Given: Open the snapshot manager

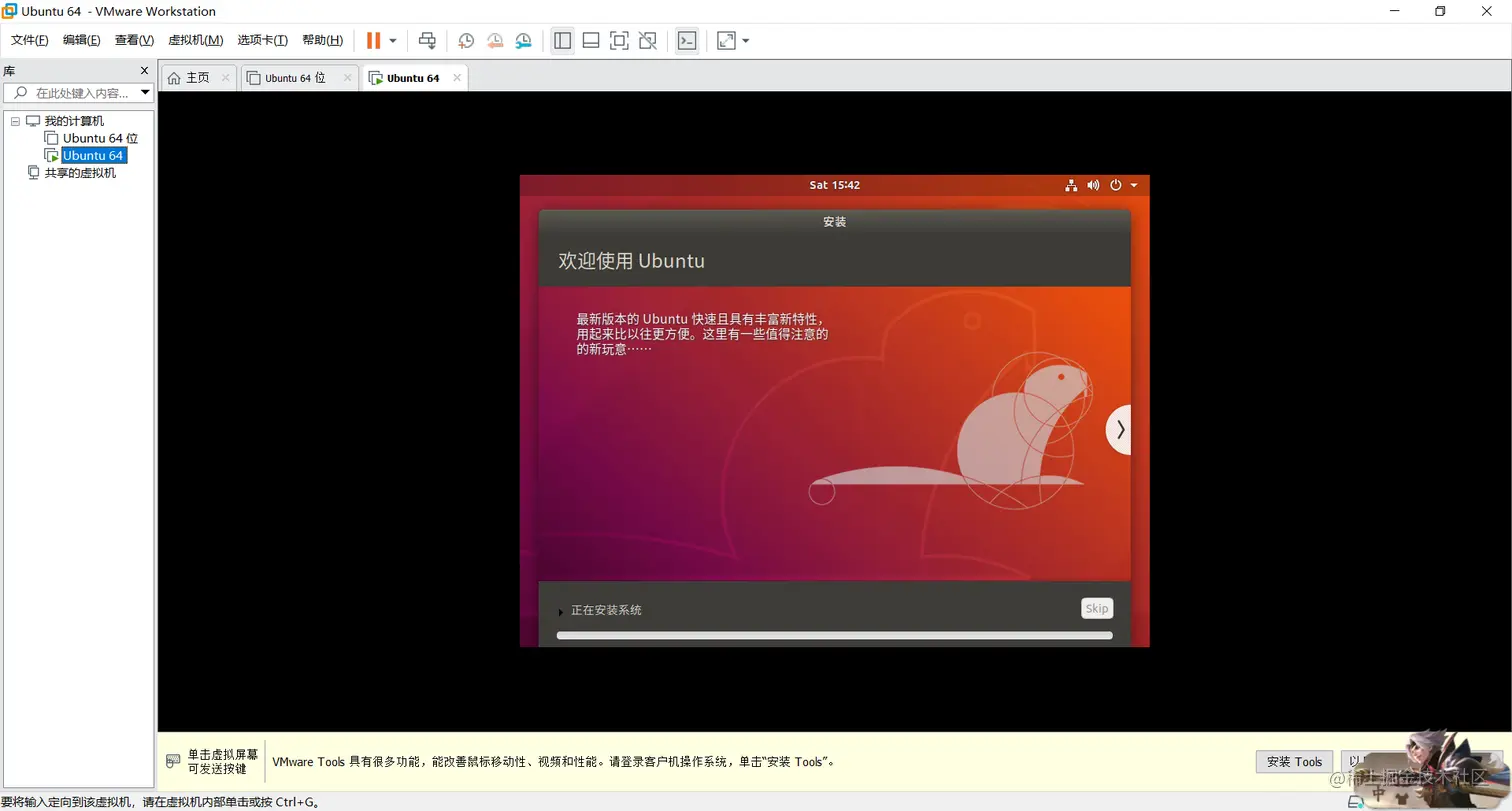Looking at the screenshot, I should tap(524, 40).
